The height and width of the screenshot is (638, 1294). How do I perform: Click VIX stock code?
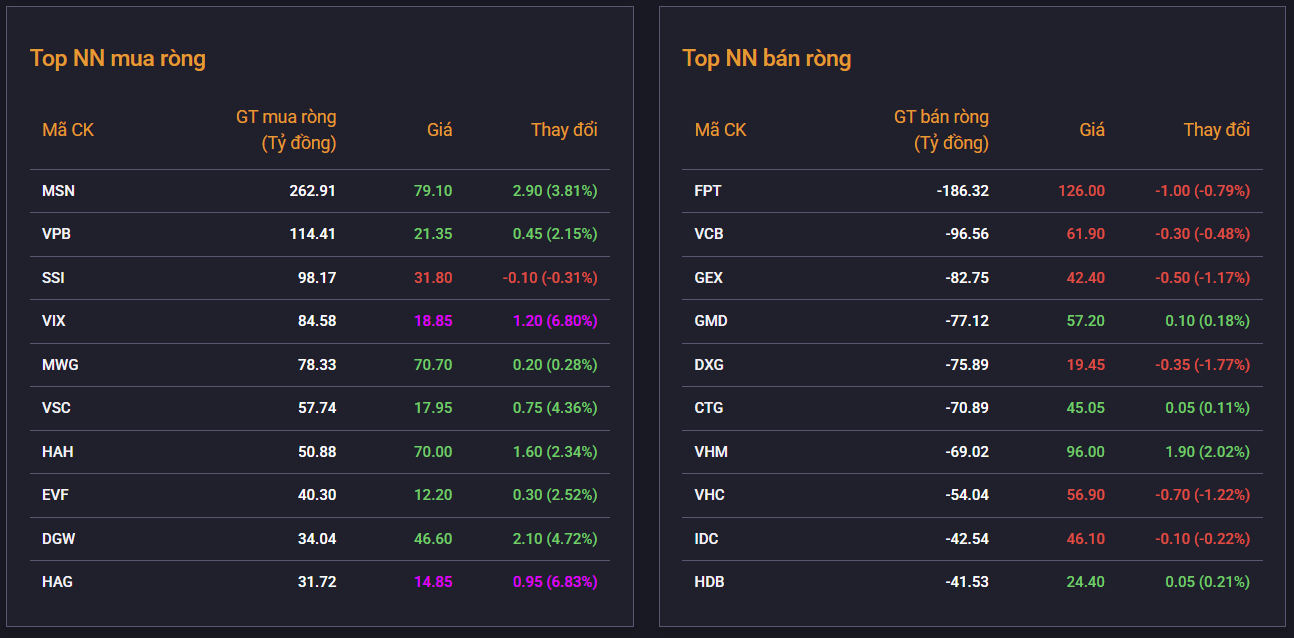pyautogui.click(x=54, y=321)
